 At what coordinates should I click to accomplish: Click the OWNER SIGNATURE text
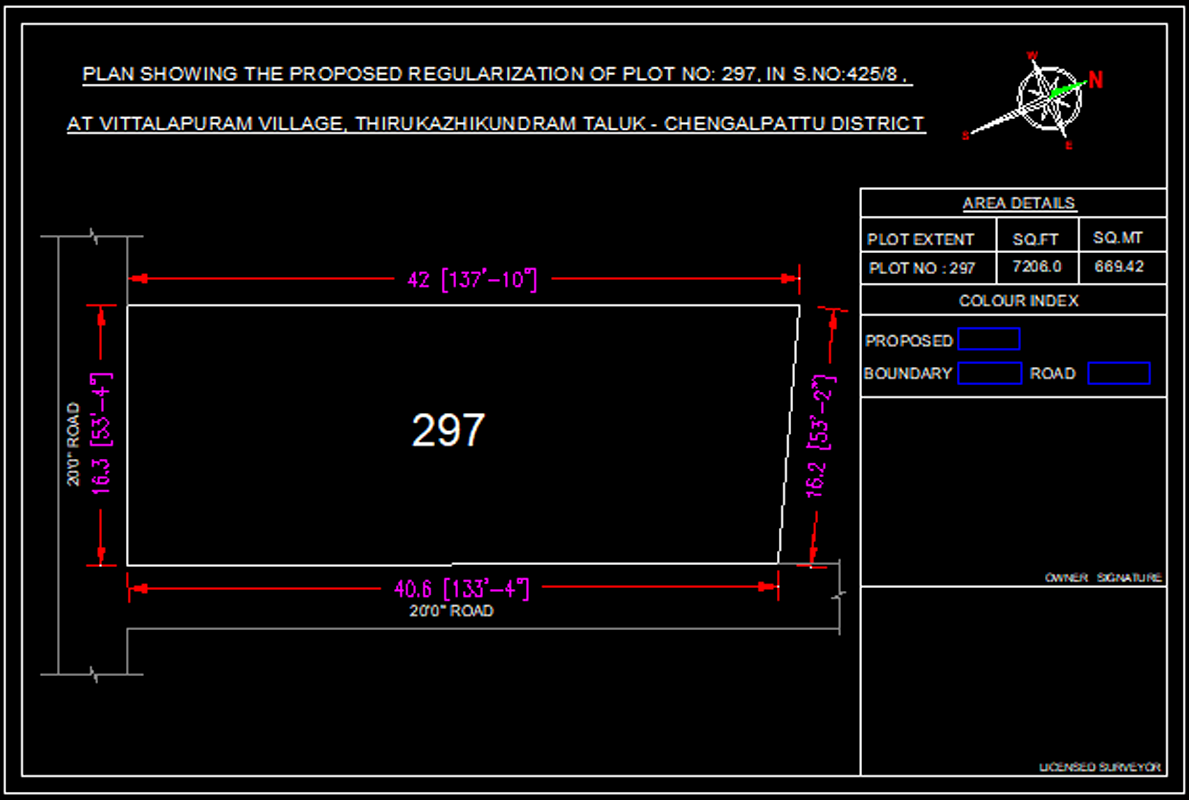1103,578
